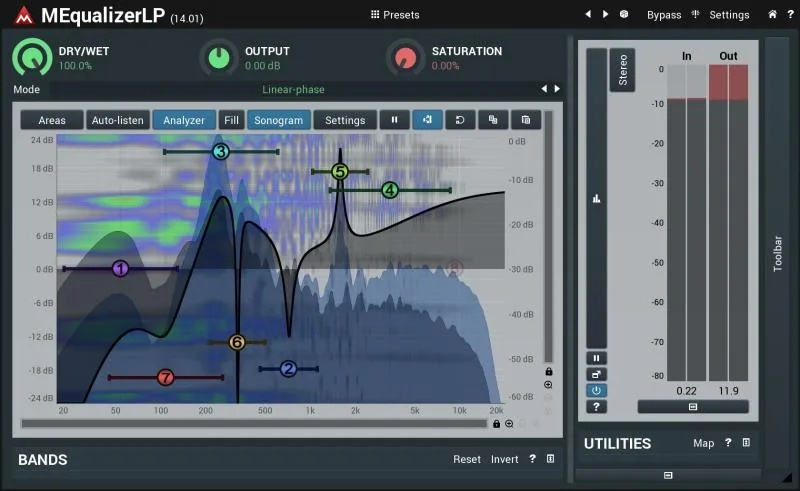The width and height of the screenshot is (800, 491).
Task: Click the copy icon in the graph toolbar
Action: [493, 119]
